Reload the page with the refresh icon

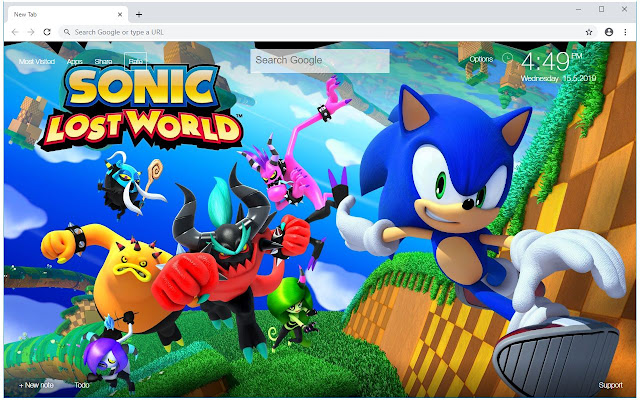coord(47,32)
